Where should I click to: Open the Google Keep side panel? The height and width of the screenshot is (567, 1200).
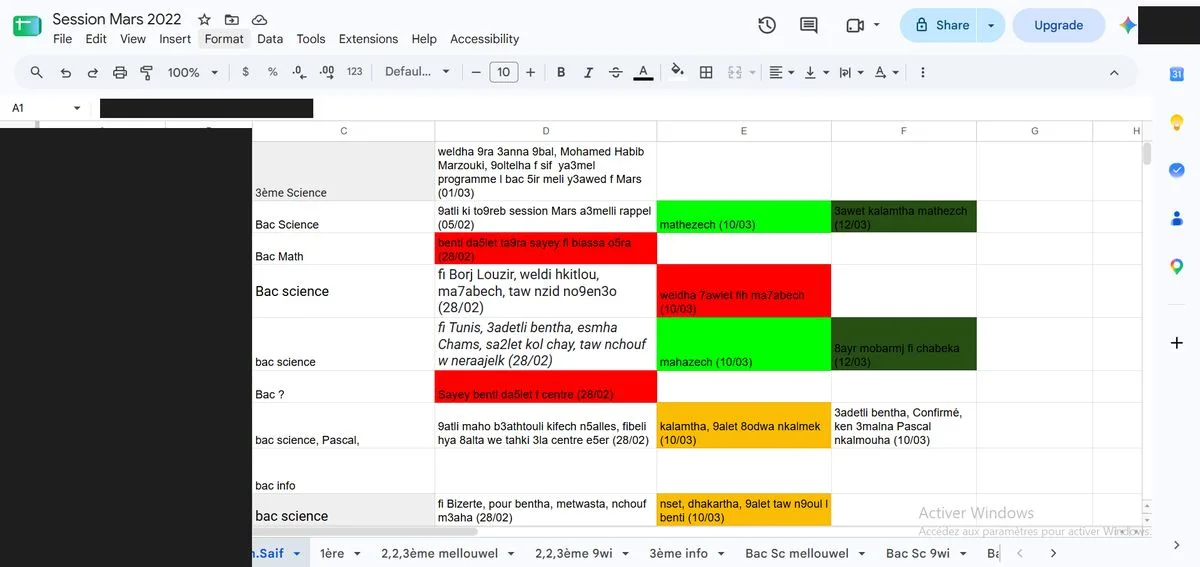(x=1177, y=122)
